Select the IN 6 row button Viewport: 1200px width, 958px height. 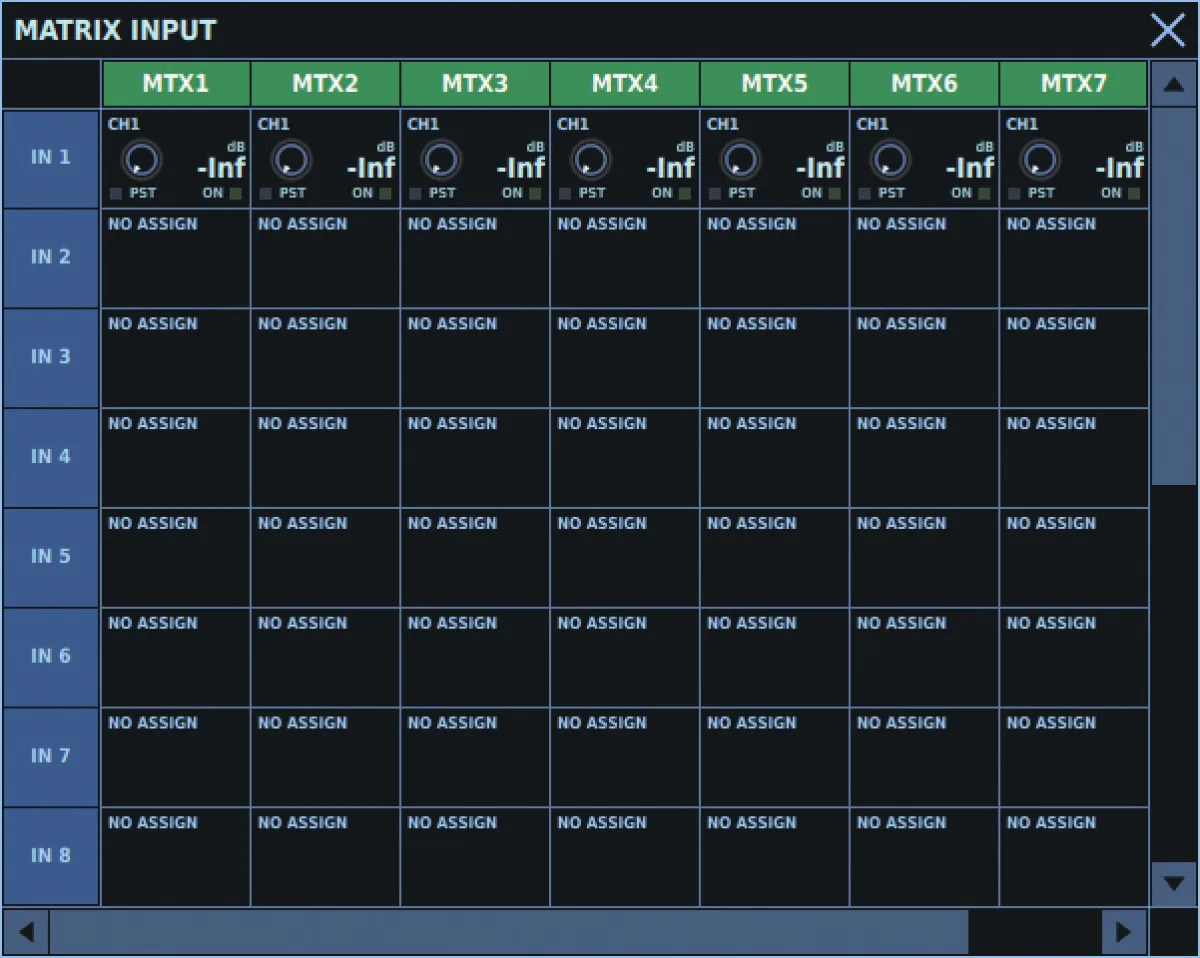51,658
